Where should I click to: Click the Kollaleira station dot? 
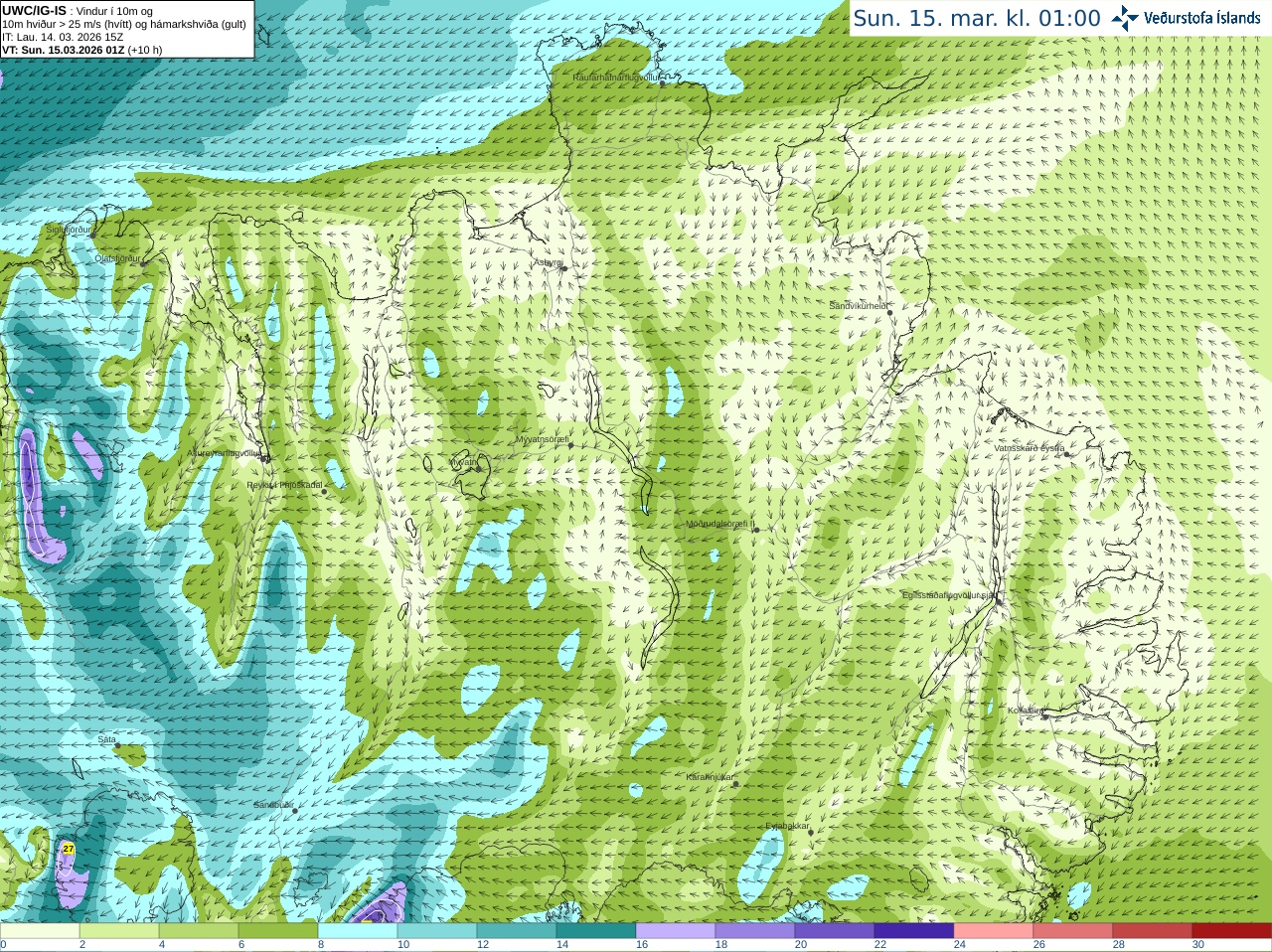click(x=1045, y=715)
